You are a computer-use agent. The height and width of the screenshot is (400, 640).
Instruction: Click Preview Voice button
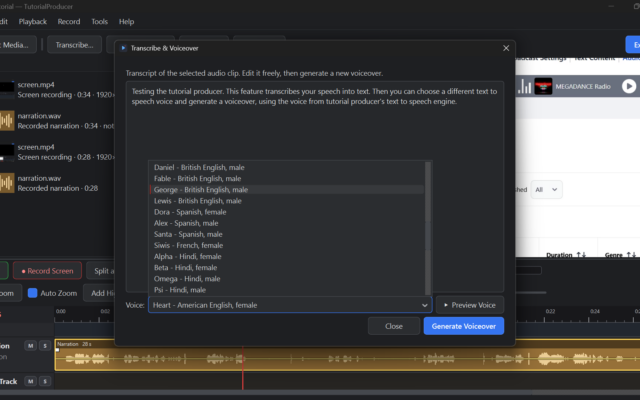[470, 305]
